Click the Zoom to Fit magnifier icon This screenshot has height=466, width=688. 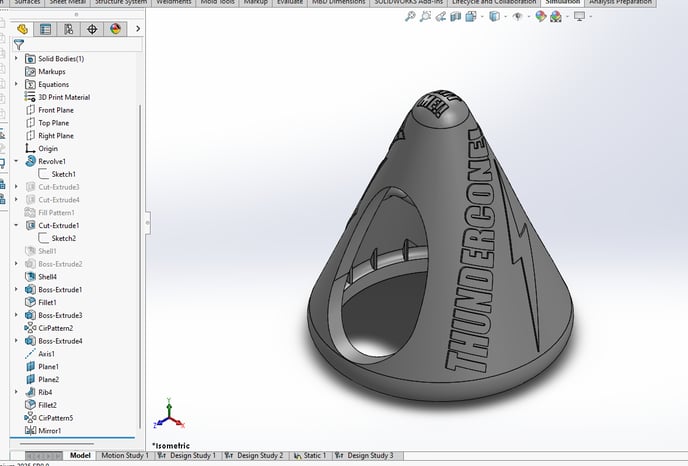click(410, 17)
